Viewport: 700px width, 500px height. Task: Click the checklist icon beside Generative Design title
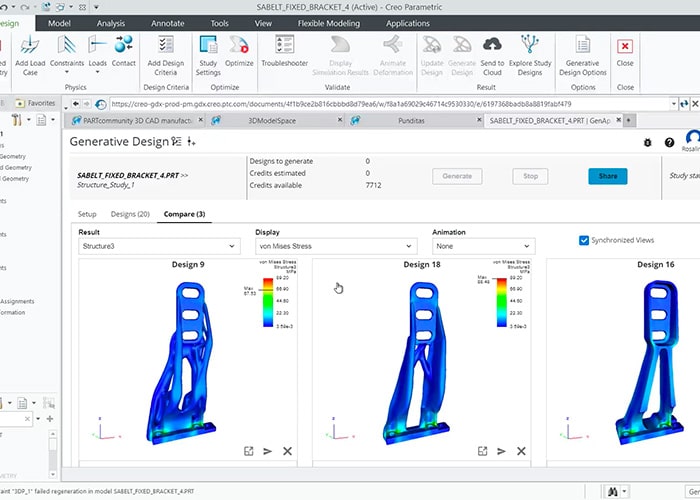pyautogui.click(x=176, y=142)
